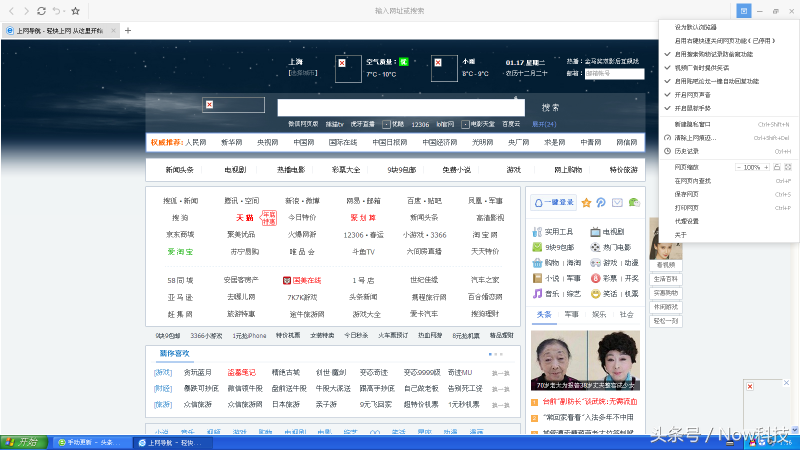Open a new tab with plus button
Viewport: 800px width, 450px height.
pos(128,31)
